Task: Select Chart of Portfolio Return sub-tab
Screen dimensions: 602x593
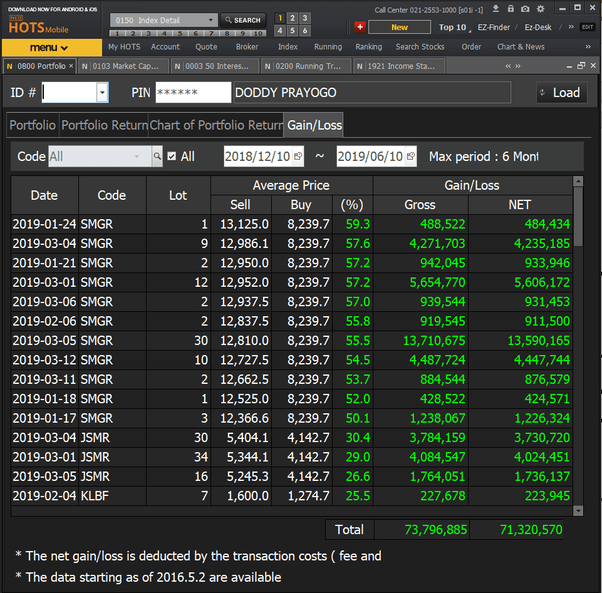Action: click(x=216, y=125)
